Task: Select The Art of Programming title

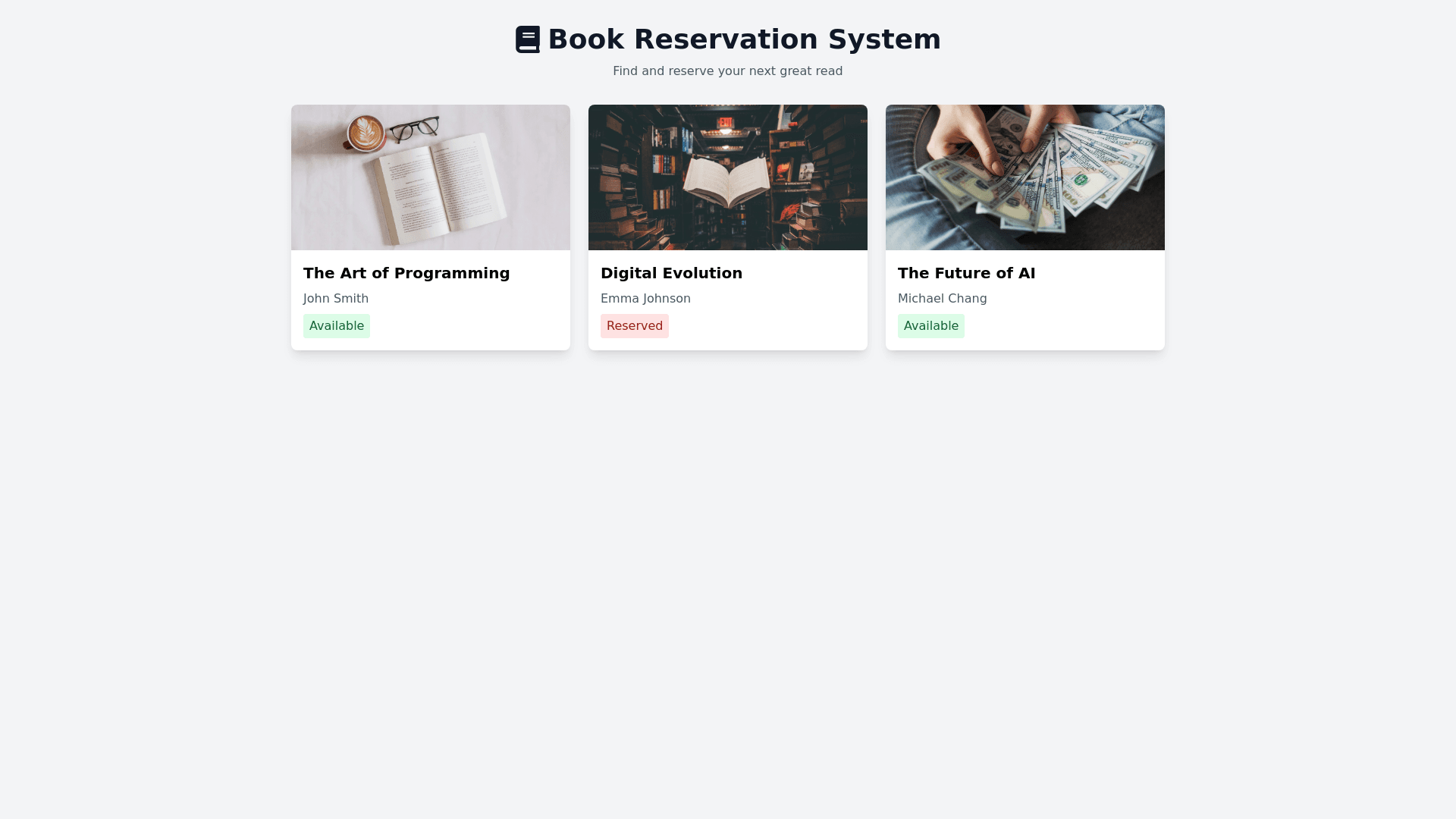Action: (x=406, y=273)
